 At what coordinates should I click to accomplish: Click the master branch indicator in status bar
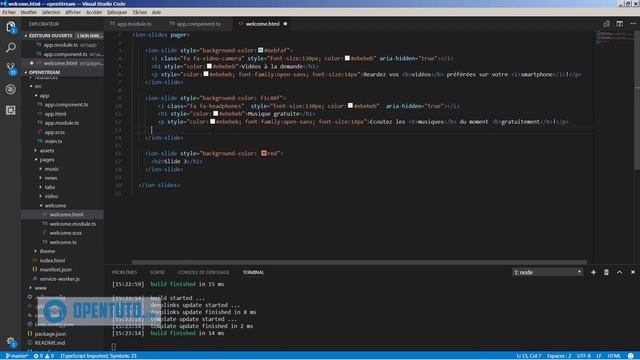click(x=16, y=356)
